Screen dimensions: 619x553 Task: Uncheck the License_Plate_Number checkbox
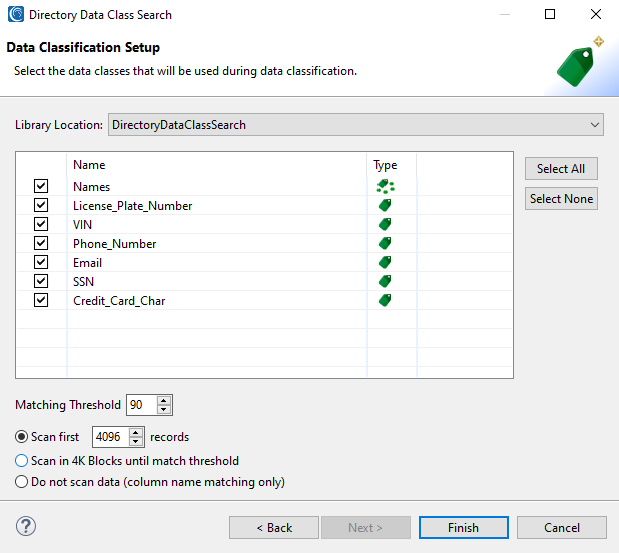tap(41, 205)
